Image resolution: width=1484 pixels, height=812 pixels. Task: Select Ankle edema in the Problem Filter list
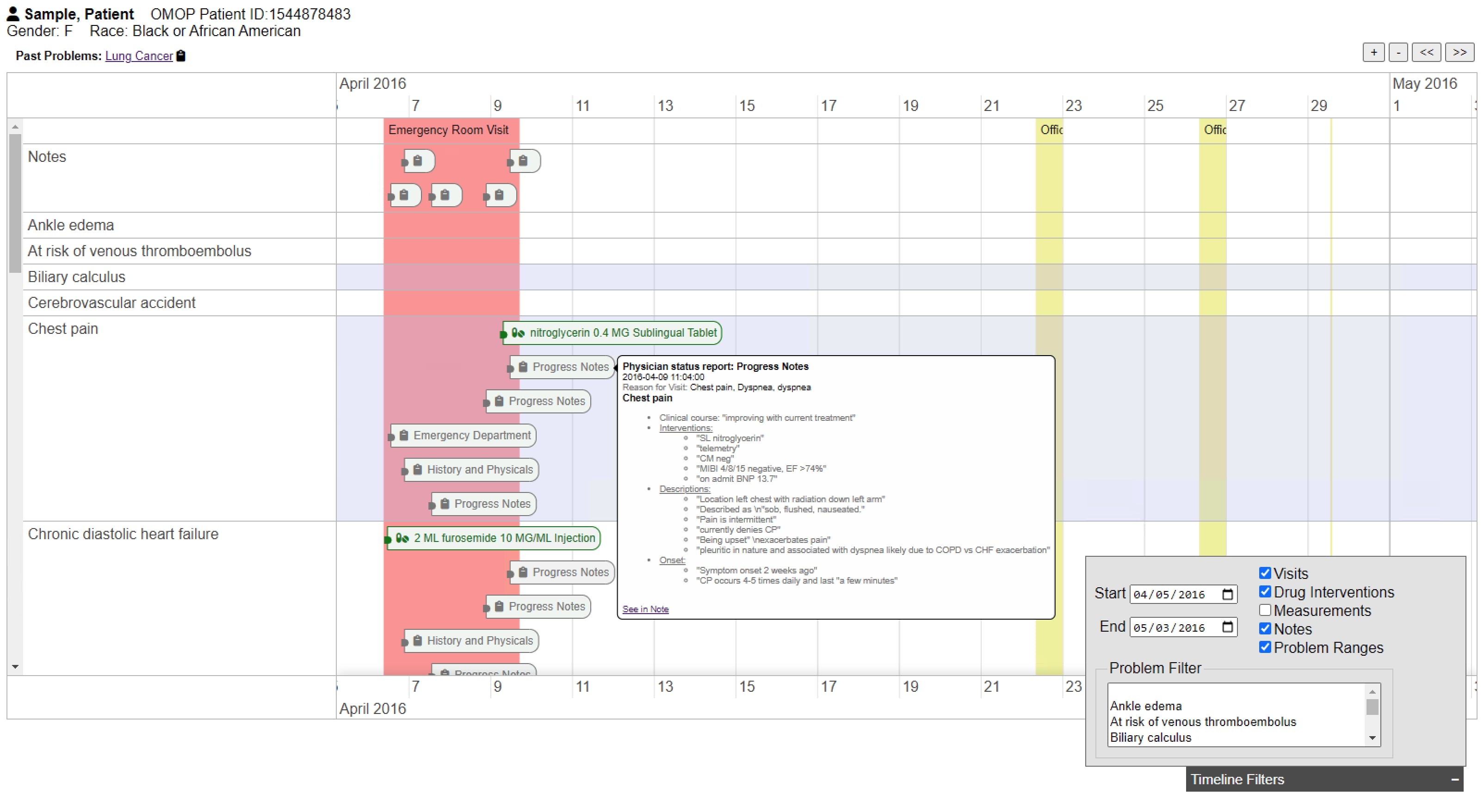(x=1145, y=706)
